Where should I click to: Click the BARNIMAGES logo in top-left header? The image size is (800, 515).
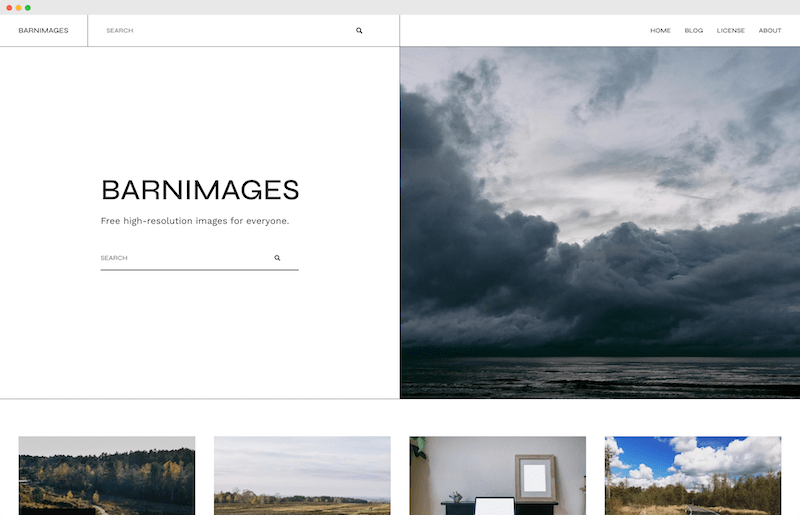pyautogui.click(x=43, y=31)
